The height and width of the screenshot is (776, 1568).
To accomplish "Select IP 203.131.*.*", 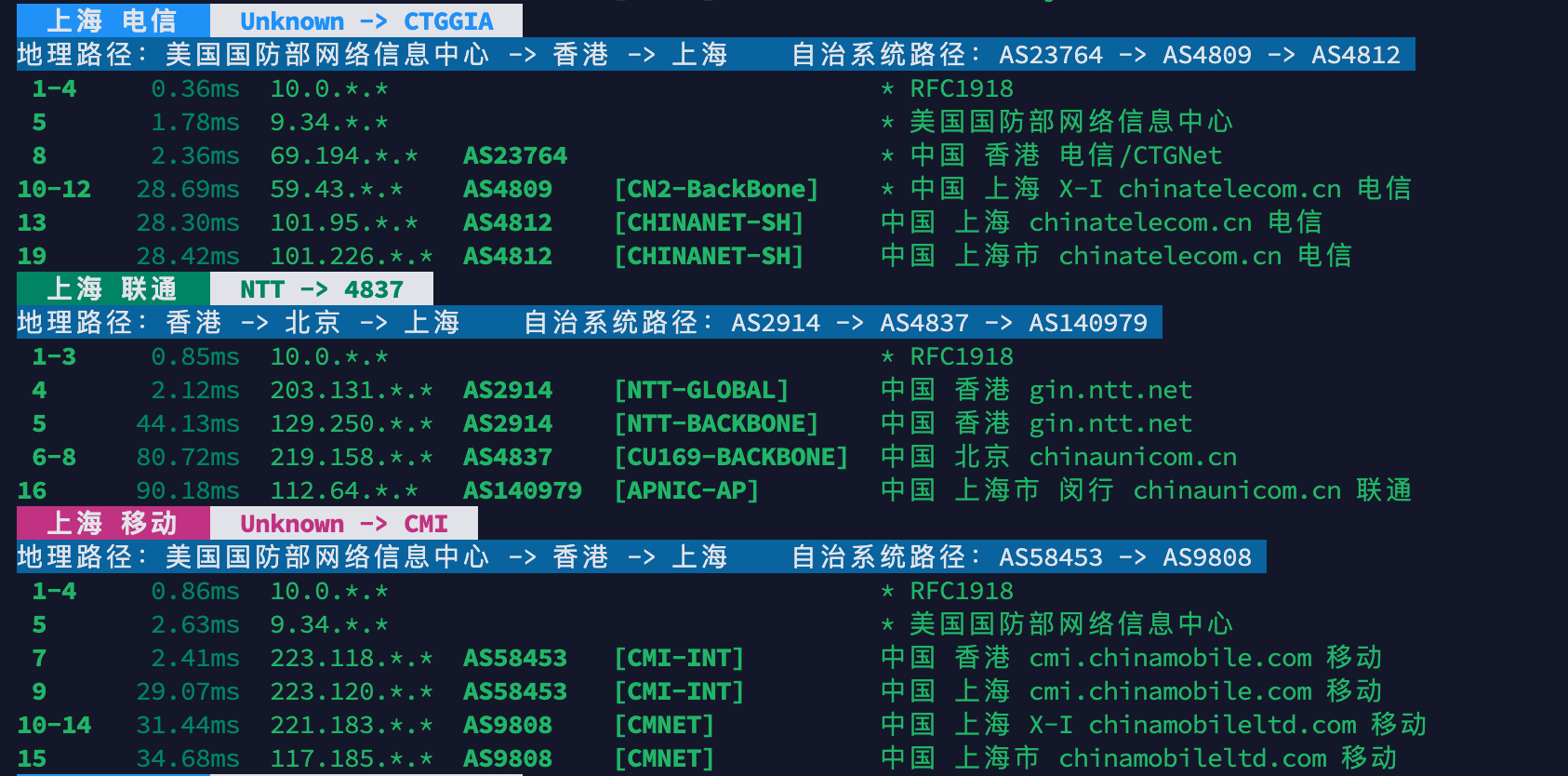I will pyautogui.click(x=352, y=389).
